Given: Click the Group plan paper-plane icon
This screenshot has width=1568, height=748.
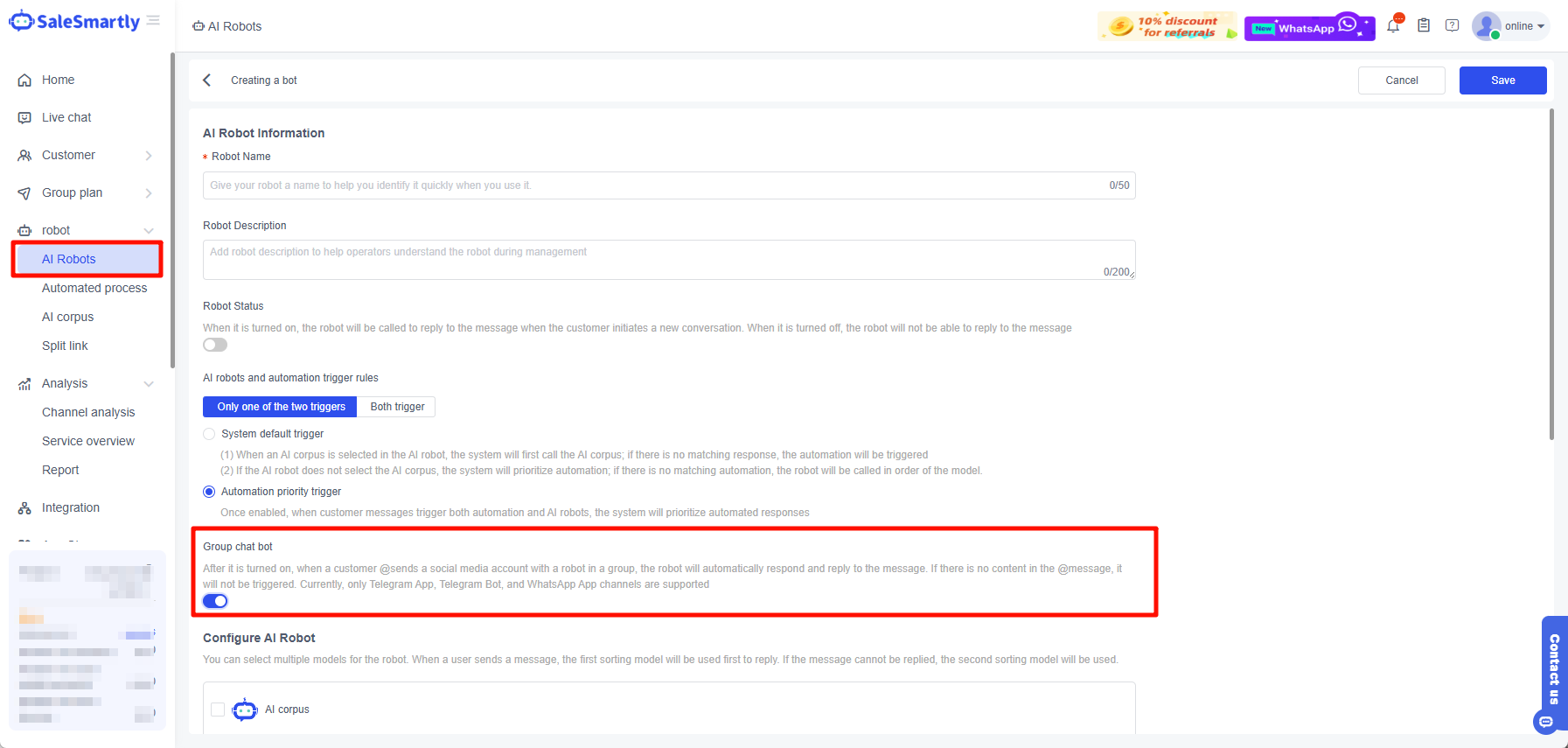Looking at the screenshot, I should (24, 193).
